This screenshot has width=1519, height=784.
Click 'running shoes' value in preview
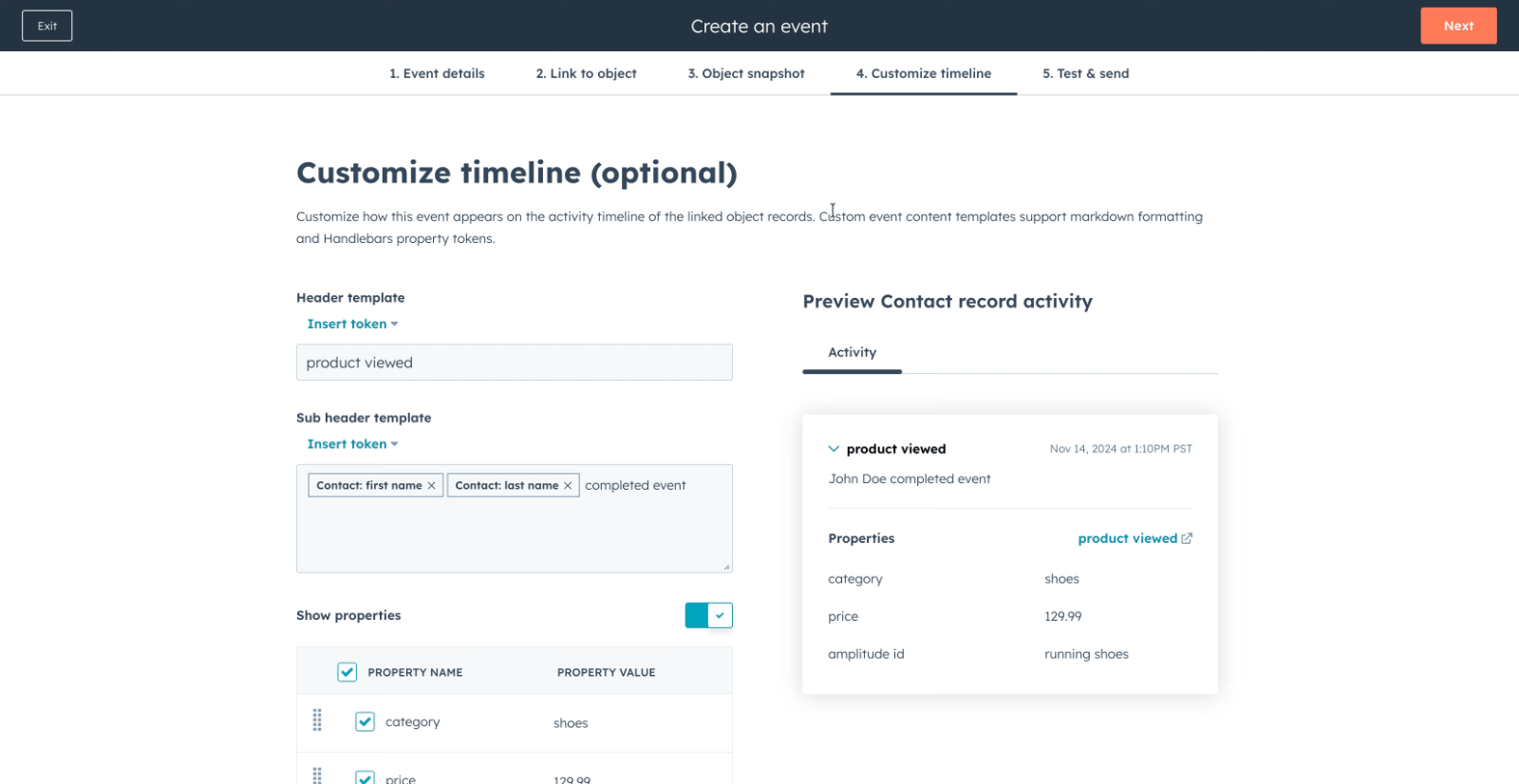click(1087, 654)
